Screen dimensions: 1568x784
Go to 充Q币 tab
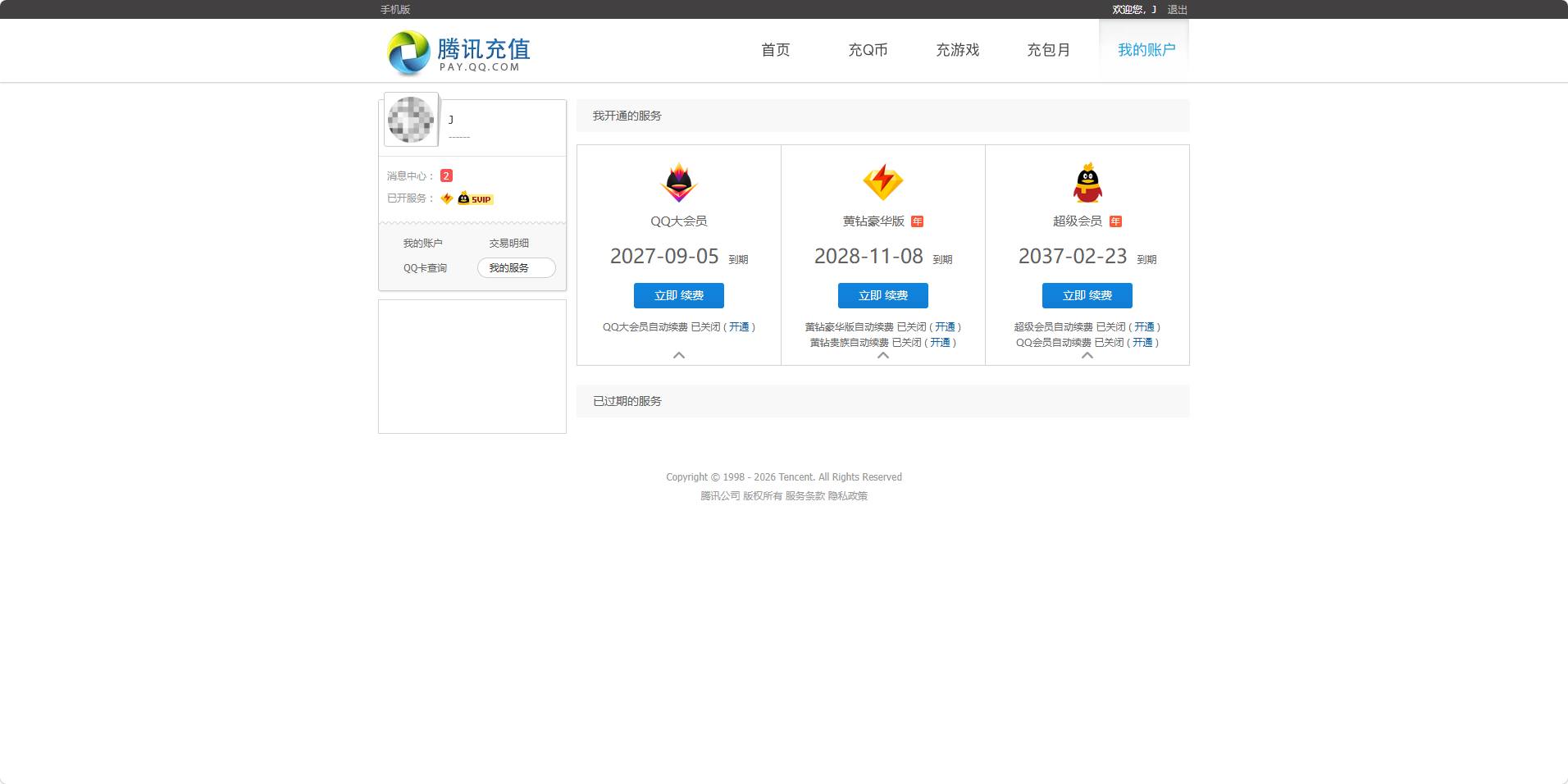pos(868,50)
